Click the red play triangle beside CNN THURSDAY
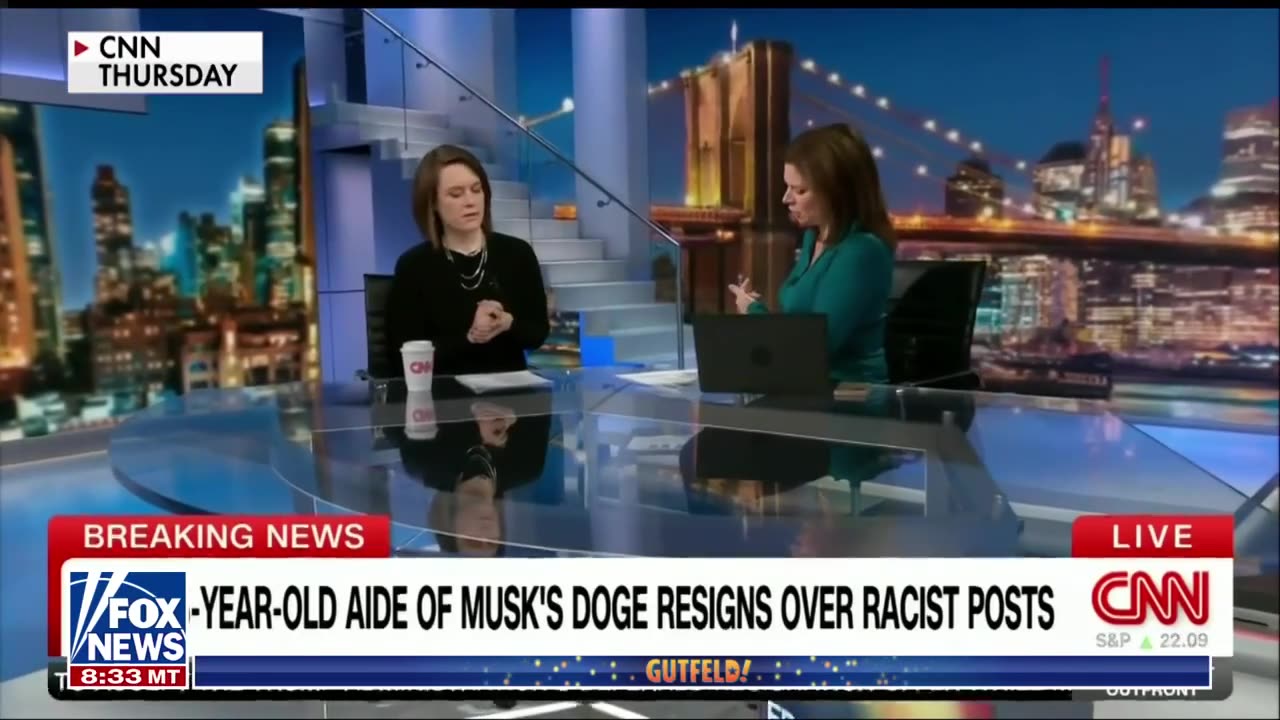The width and height of the screenshot is (1280, 720). tap(82, 48)
